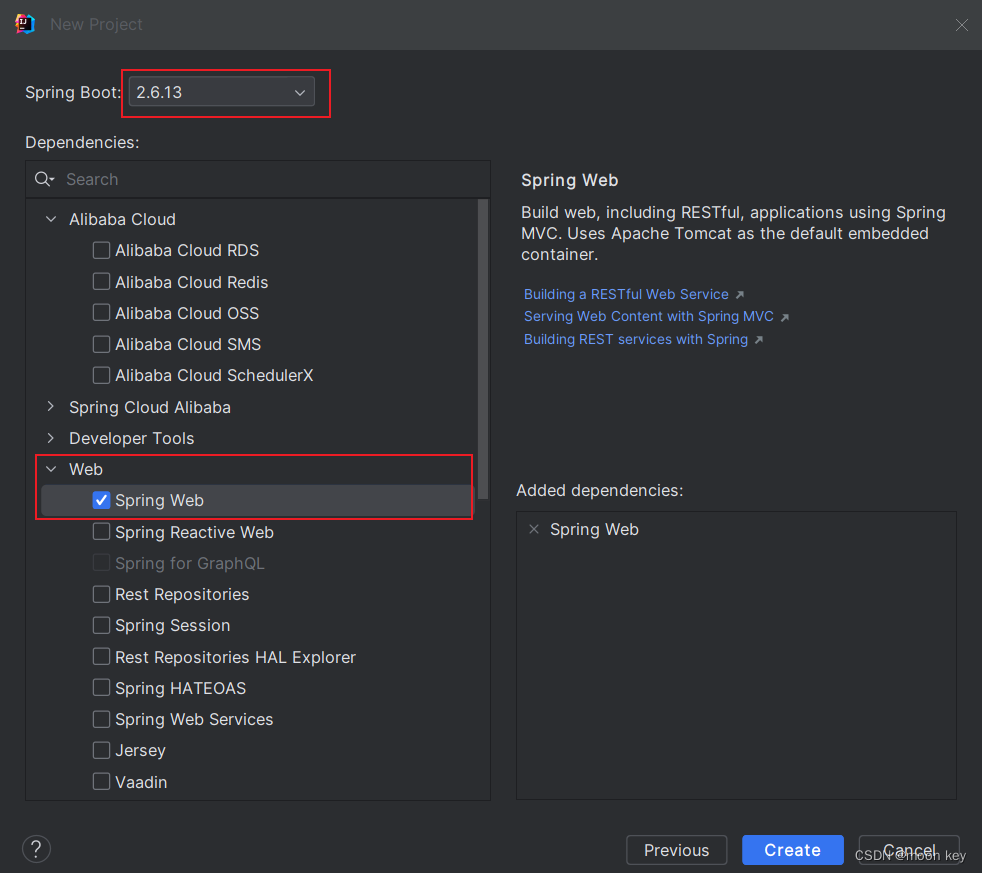Open help with question mark icon
Screen dimensions: 982x873
tap(36, 849)
